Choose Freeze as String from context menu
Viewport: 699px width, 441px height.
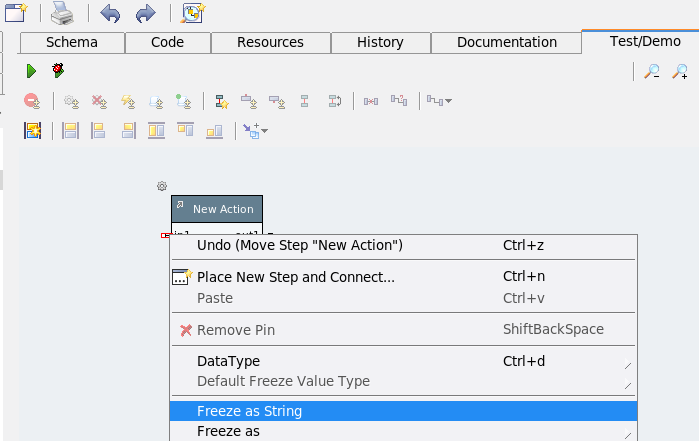(x=250, y=411)
